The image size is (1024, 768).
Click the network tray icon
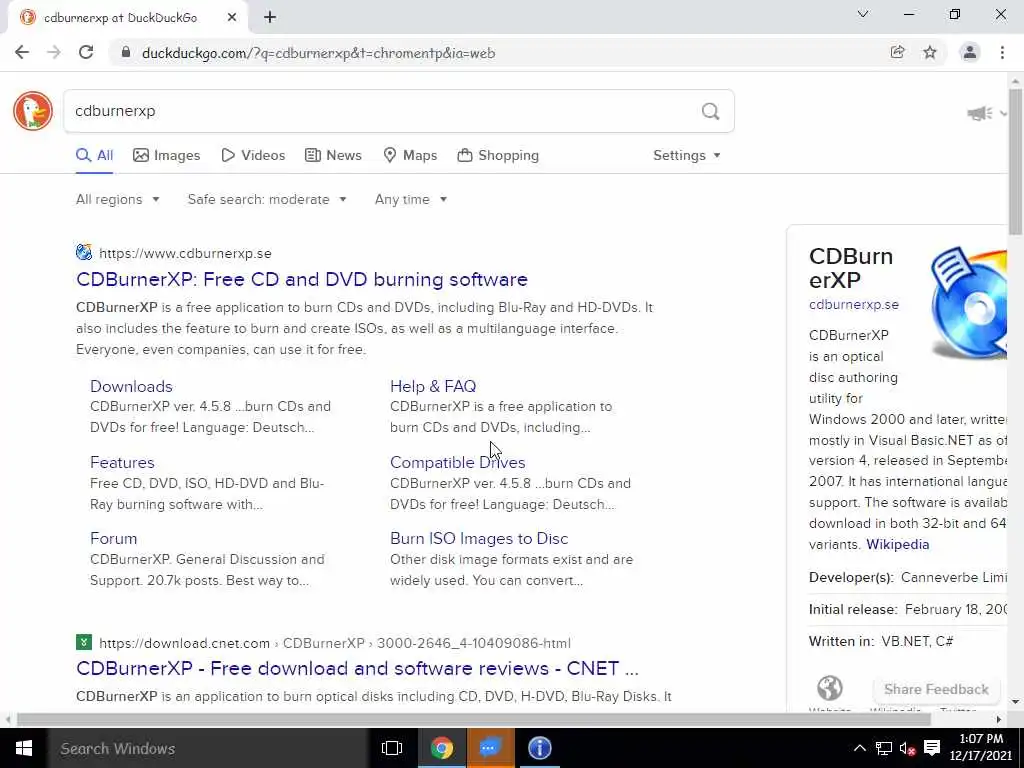tap(884, 748)
